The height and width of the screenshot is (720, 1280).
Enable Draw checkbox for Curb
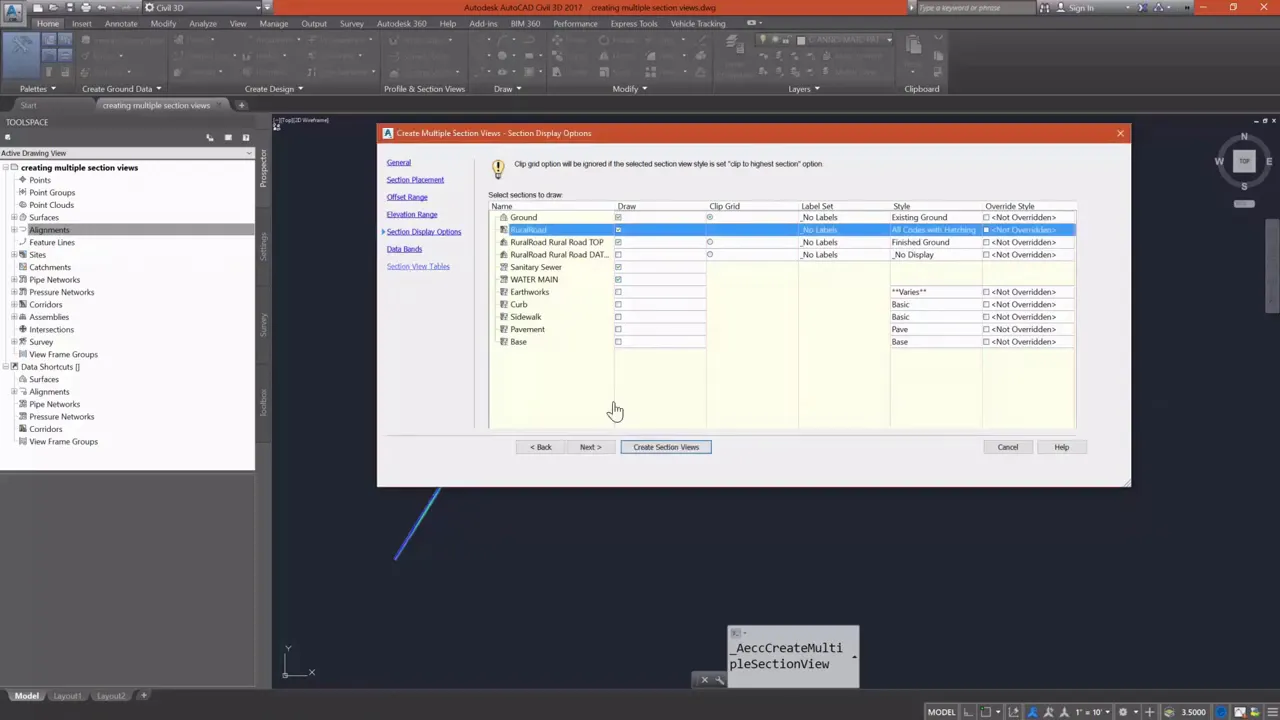(618, 304)
